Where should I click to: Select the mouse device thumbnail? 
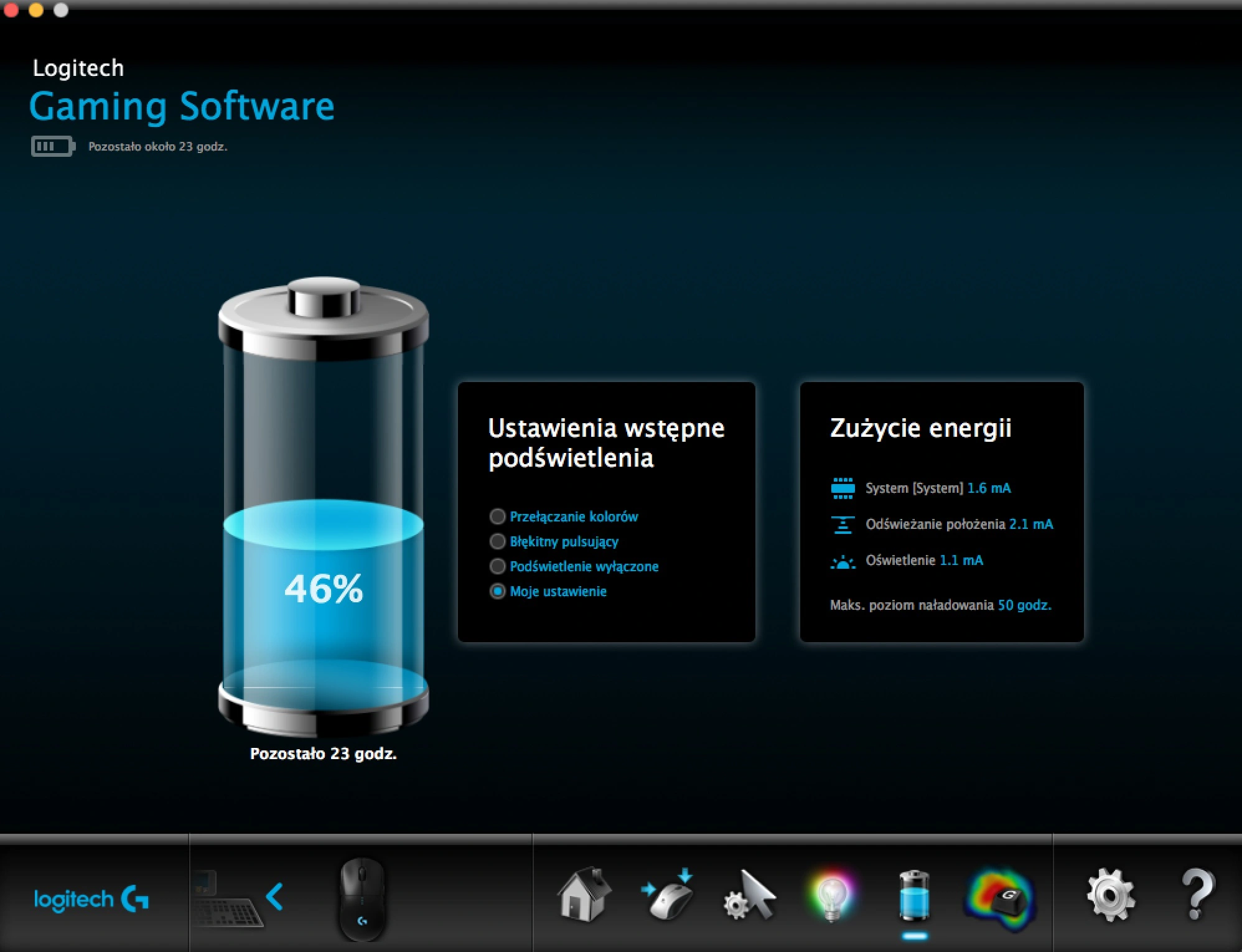pyautogui.click(x=362, y=898)
